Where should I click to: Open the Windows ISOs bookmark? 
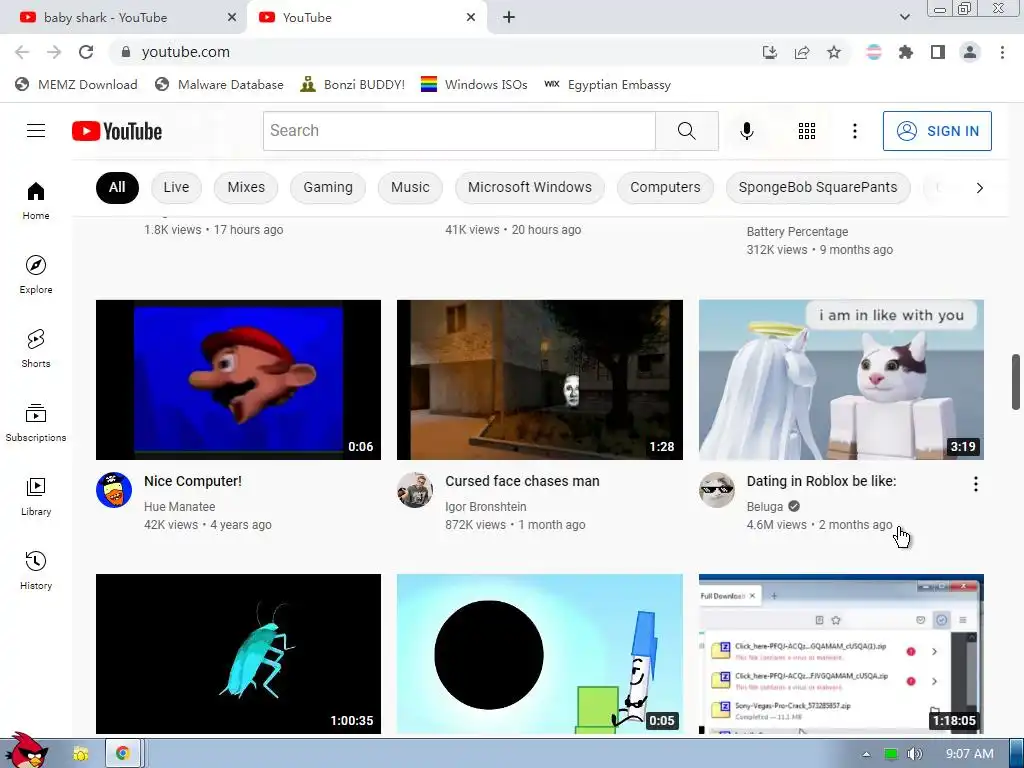[474, 85]
